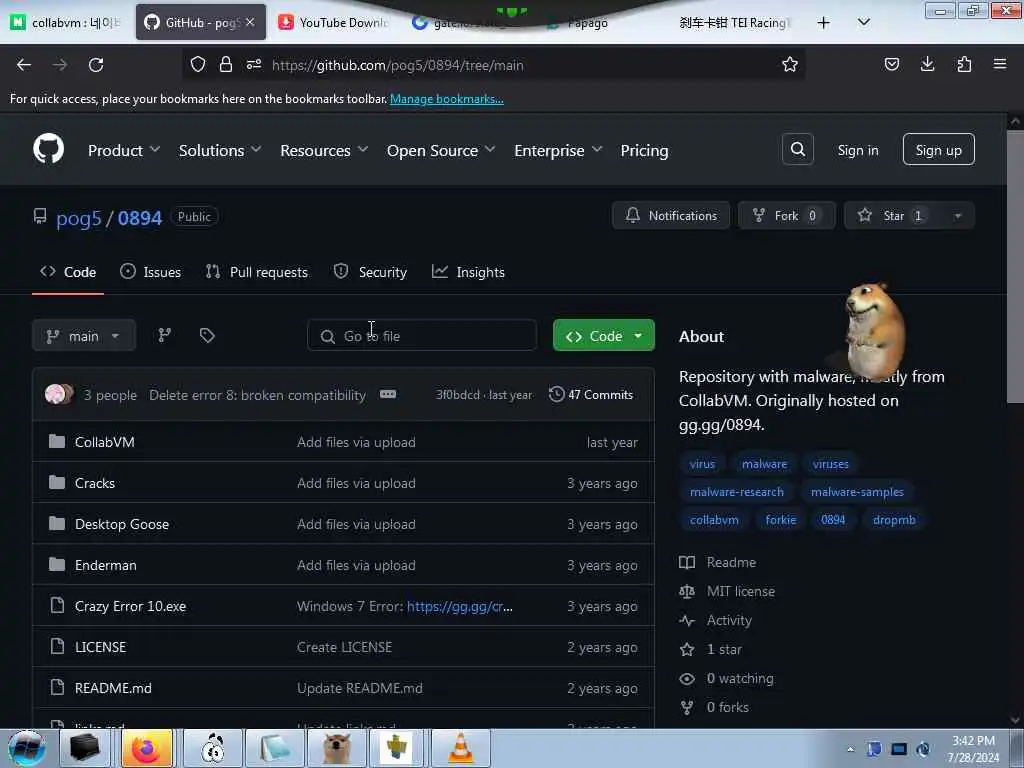Expand the Enterprise menu
Screen dimensions: 1024x768
558,150
